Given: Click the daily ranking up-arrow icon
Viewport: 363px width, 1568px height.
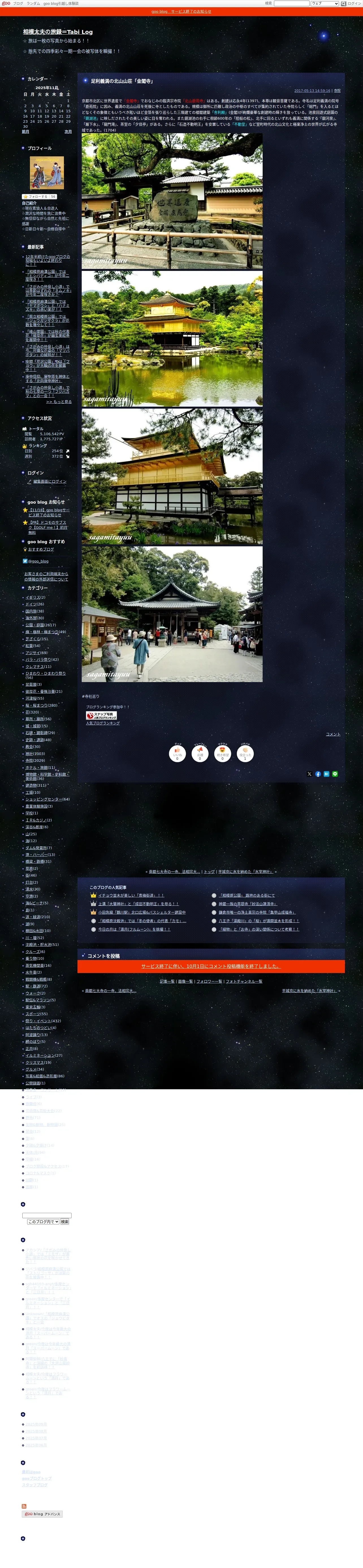Looking at the screenshot, I should (x=68, y=451).
